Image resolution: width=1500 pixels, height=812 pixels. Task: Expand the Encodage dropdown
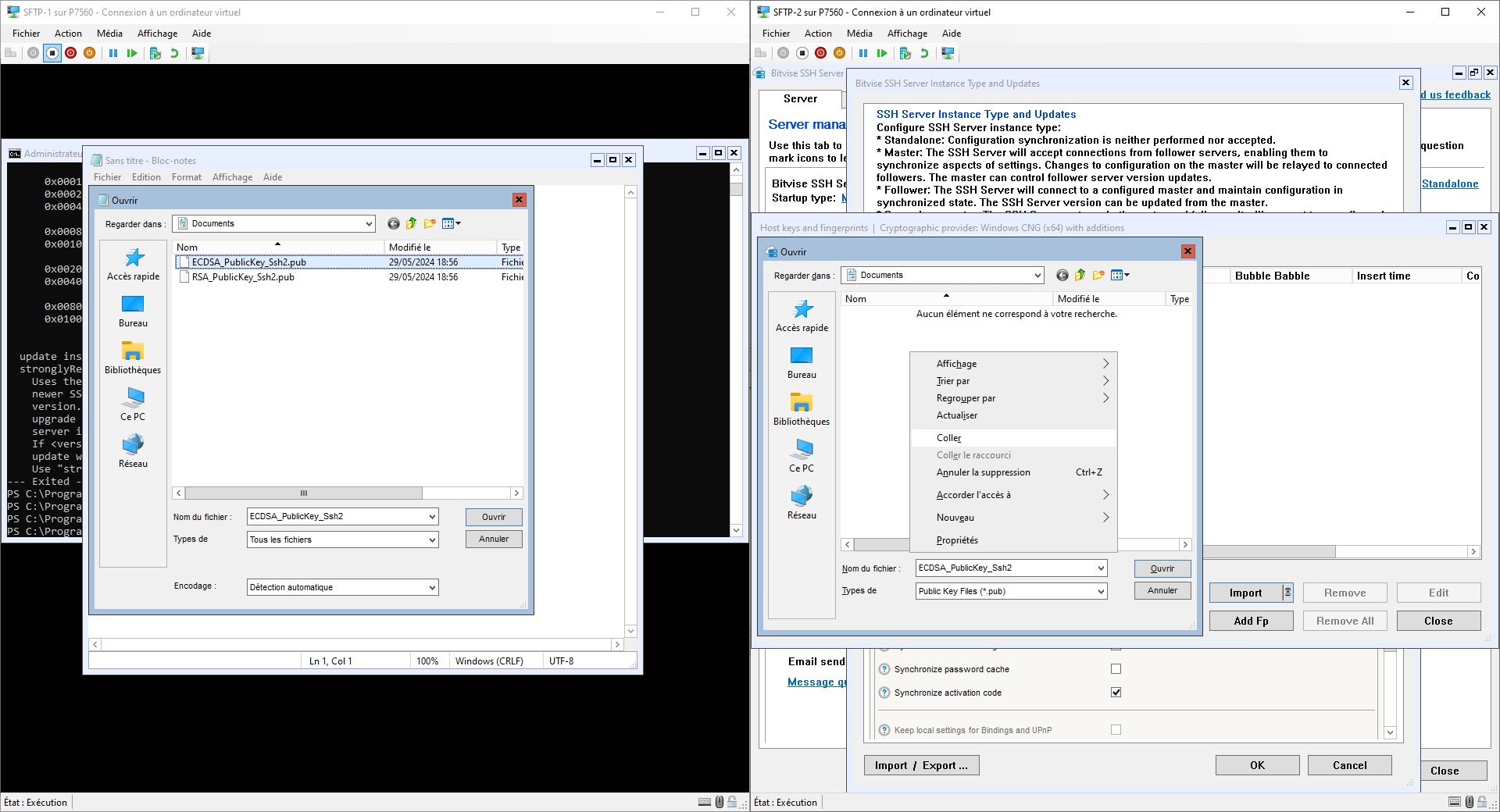coord(342,587)
